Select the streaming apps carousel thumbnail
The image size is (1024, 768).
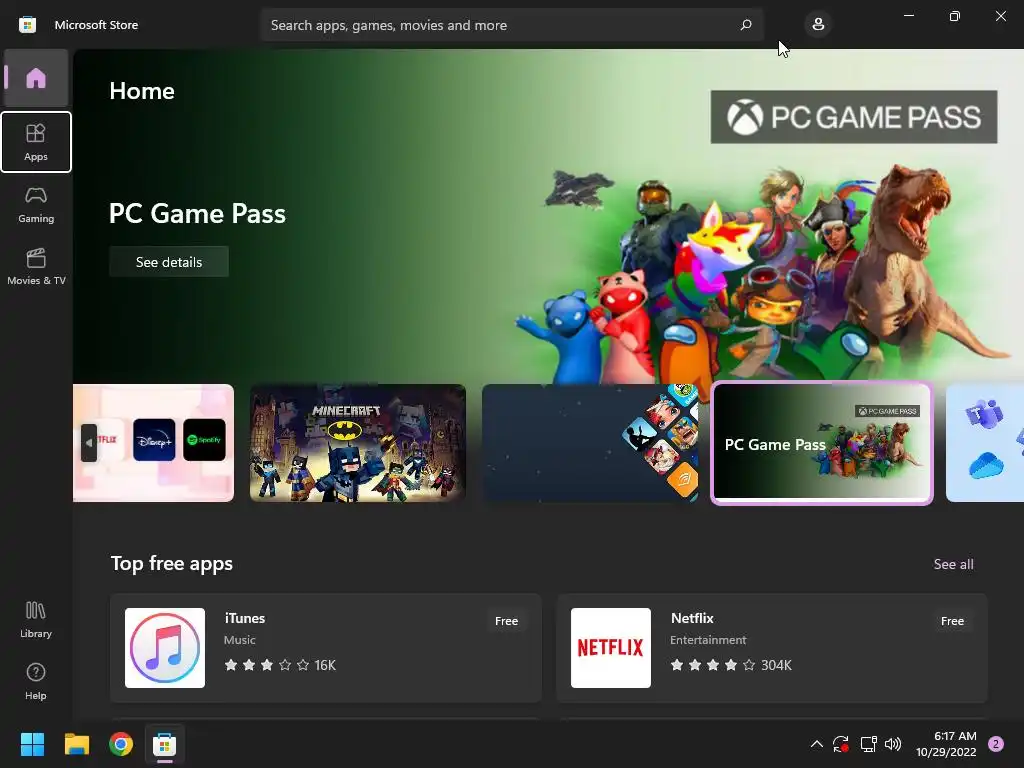click(x=153, y=443)
